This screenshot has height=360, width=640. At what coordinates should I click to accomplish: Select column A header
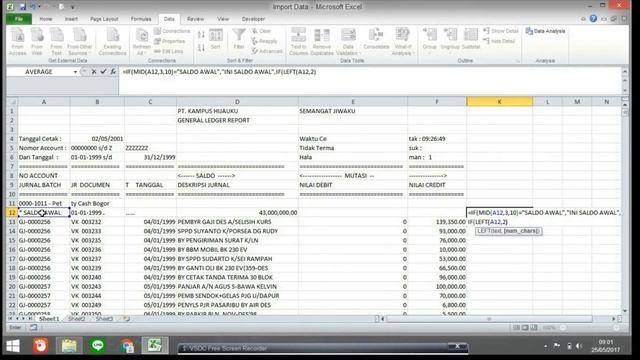coord(44,102)
